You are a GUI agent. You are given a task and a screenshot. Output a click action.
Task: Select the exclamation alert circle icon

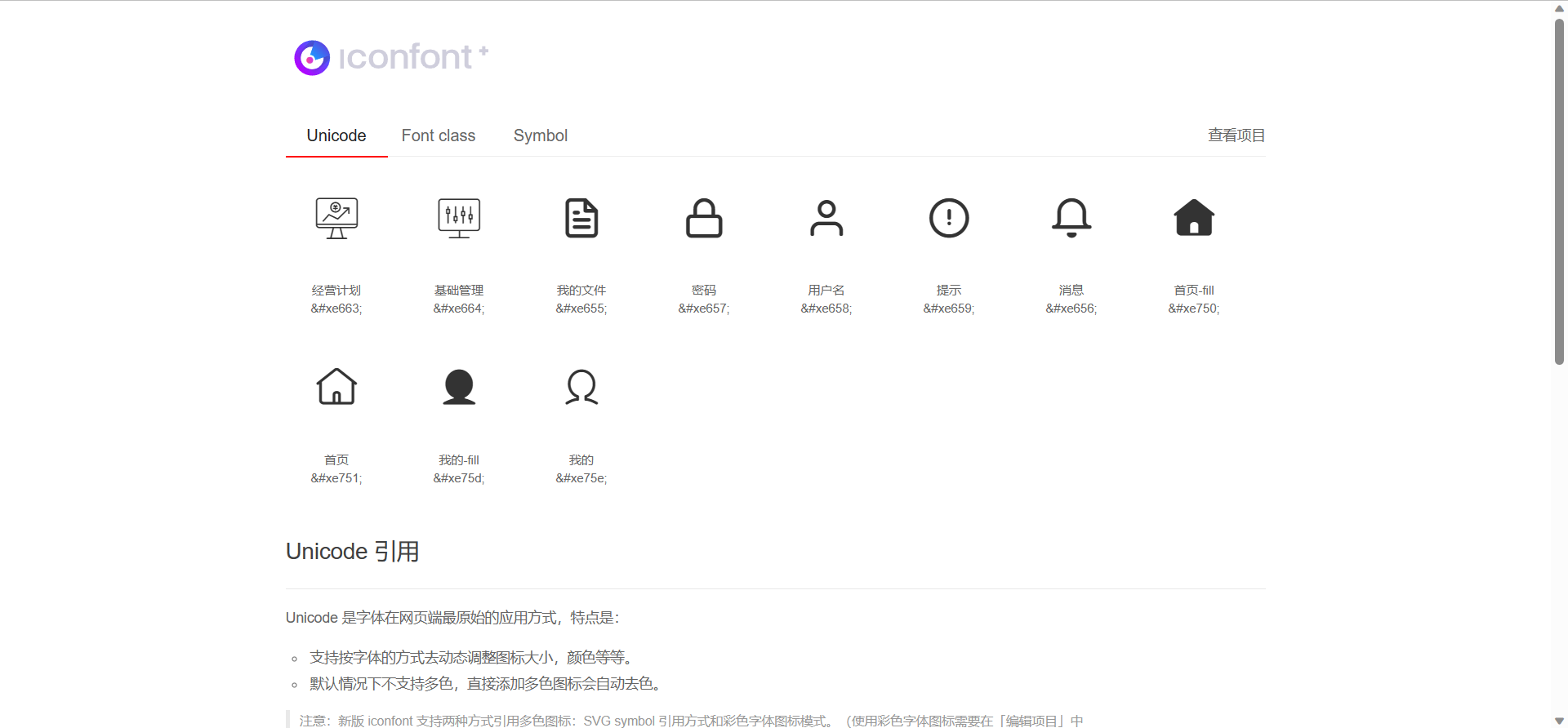coord(949,218)
